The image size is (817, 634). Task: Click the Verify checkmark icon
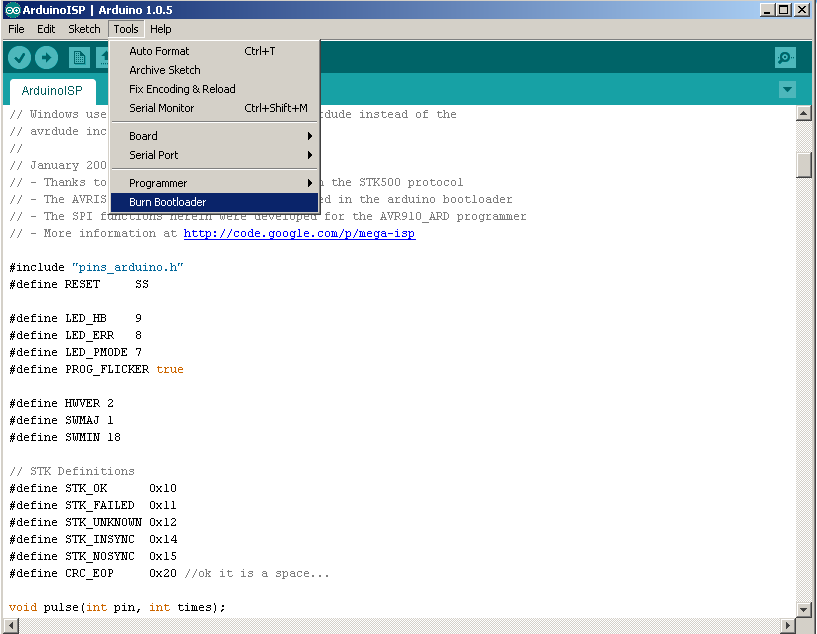[x=19, y=57]
